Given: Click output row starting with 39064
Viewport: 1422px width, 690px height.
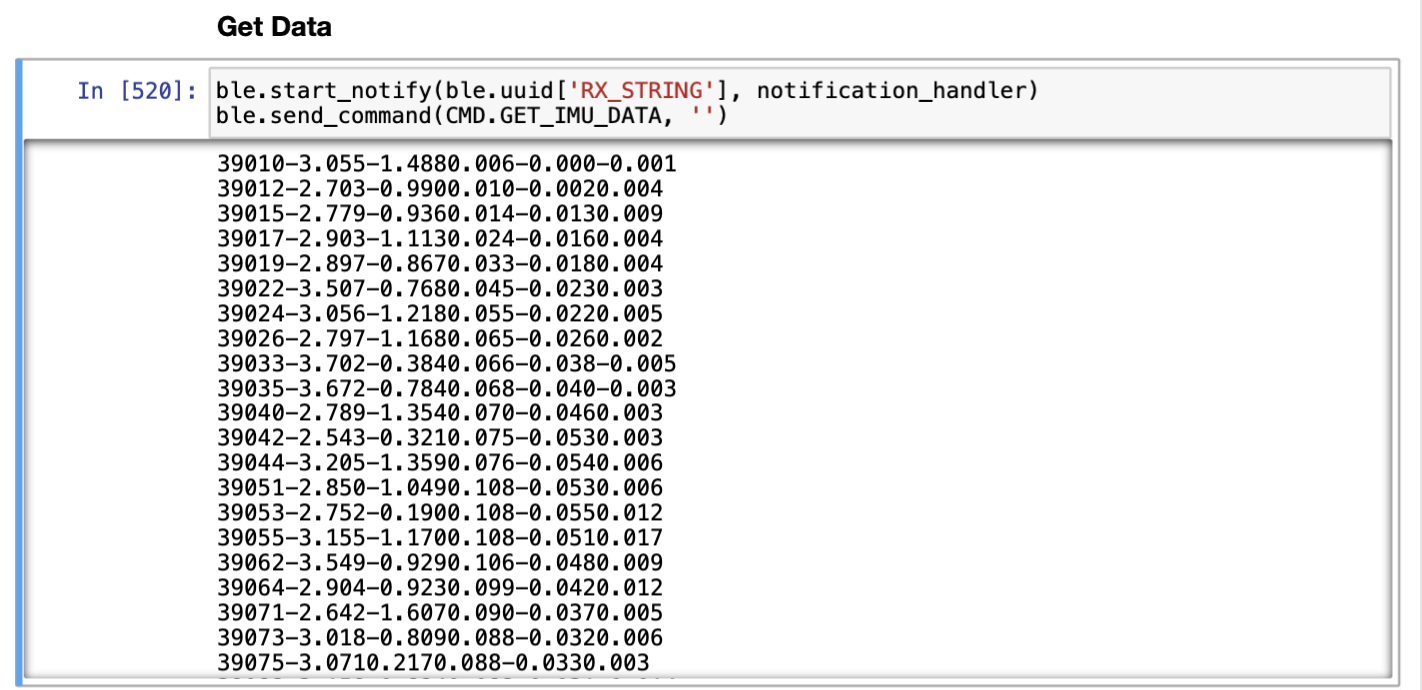Looking at the screenshot, I should [x=440, y=588].
